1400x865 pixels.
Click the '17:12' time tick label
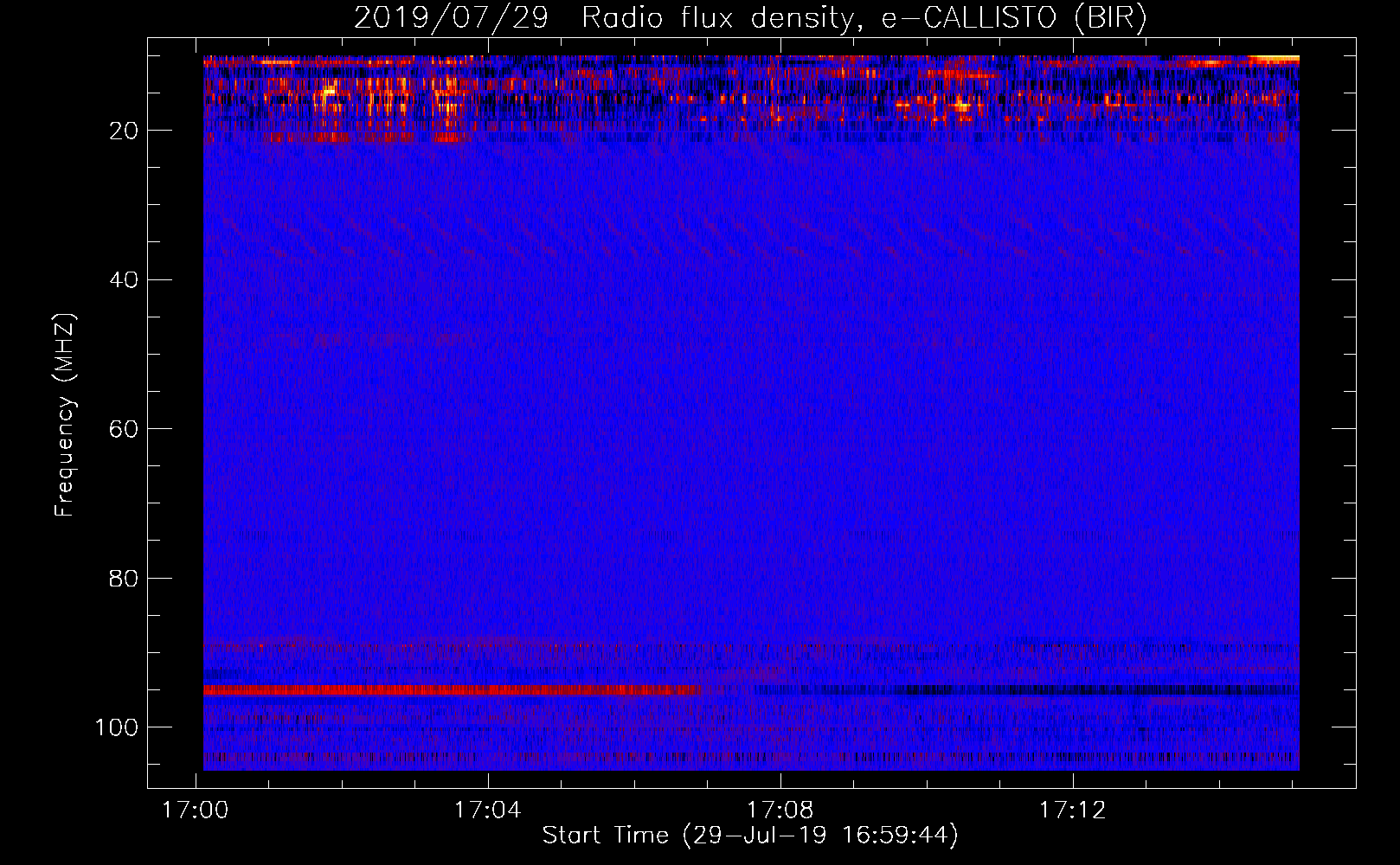(1073, 811)
